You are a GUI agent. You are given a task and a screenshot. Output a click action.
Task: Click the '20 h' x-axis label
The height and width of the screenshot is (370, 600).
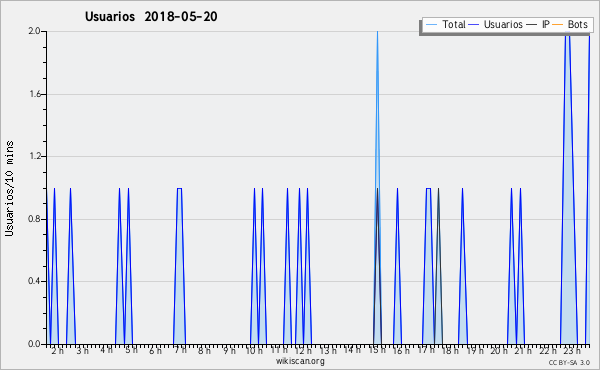[x=499, y=350]
